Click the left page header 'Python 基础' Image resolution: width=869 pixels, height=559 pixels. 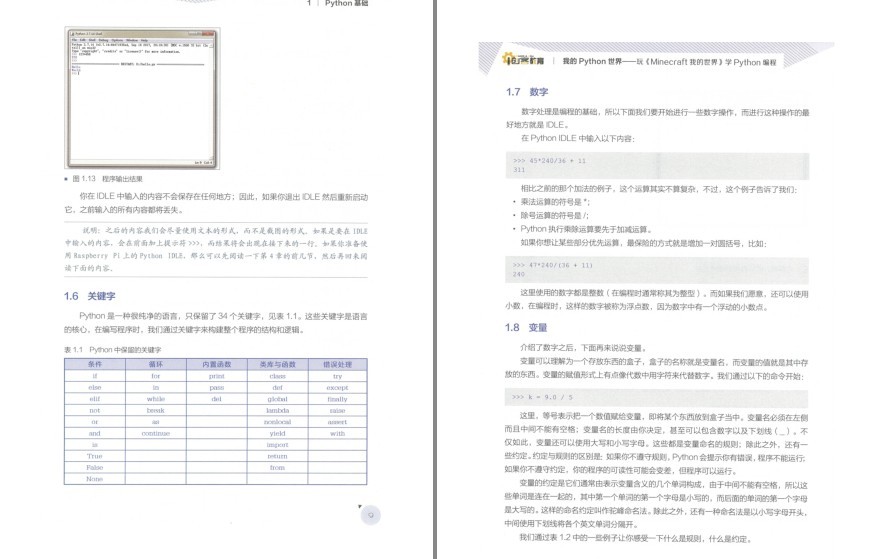tap(346, 3)
